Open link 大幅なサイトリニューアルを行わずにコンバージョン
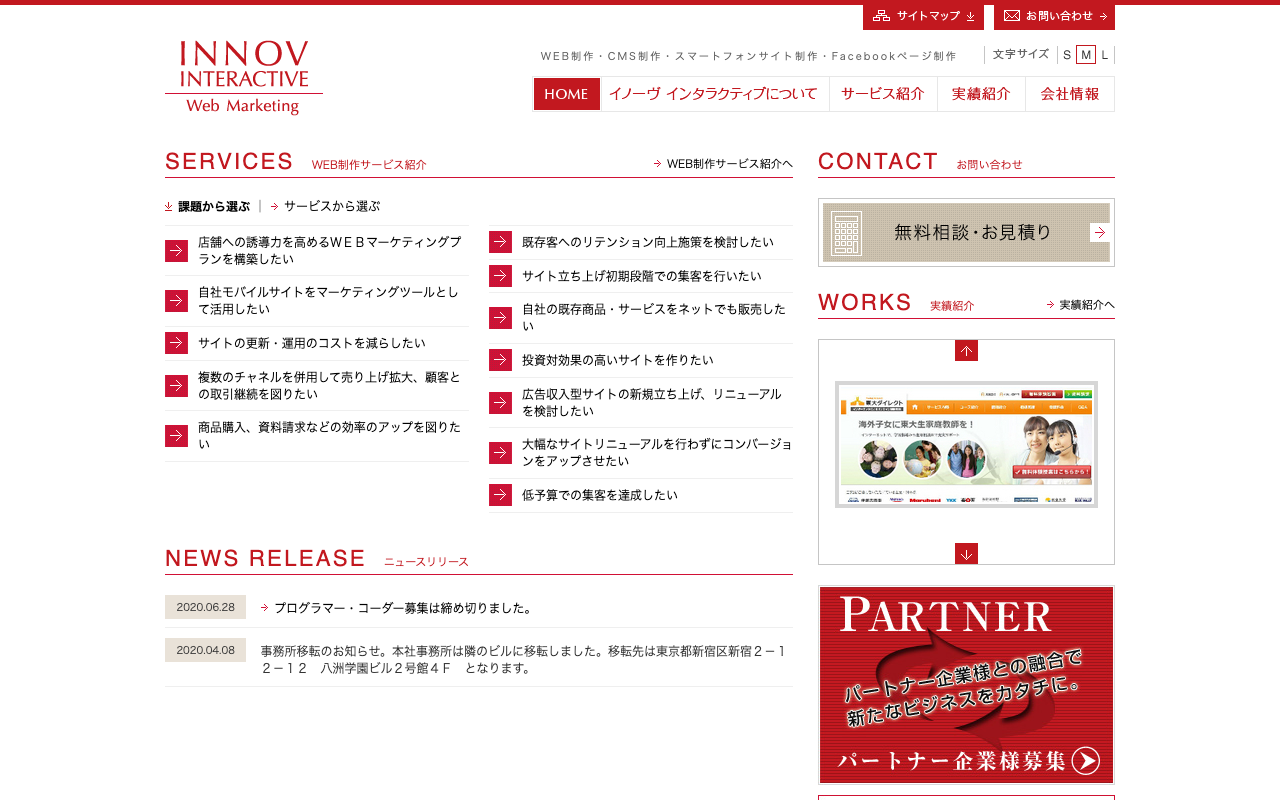 pos(657,452)
